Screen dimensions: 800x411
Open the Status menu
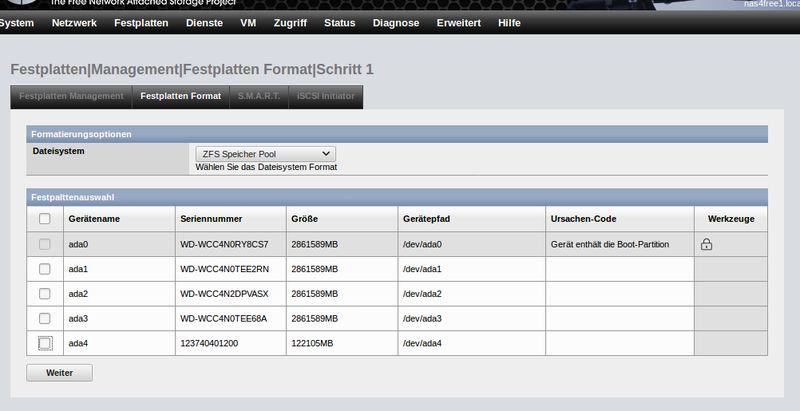pos(340,22)
